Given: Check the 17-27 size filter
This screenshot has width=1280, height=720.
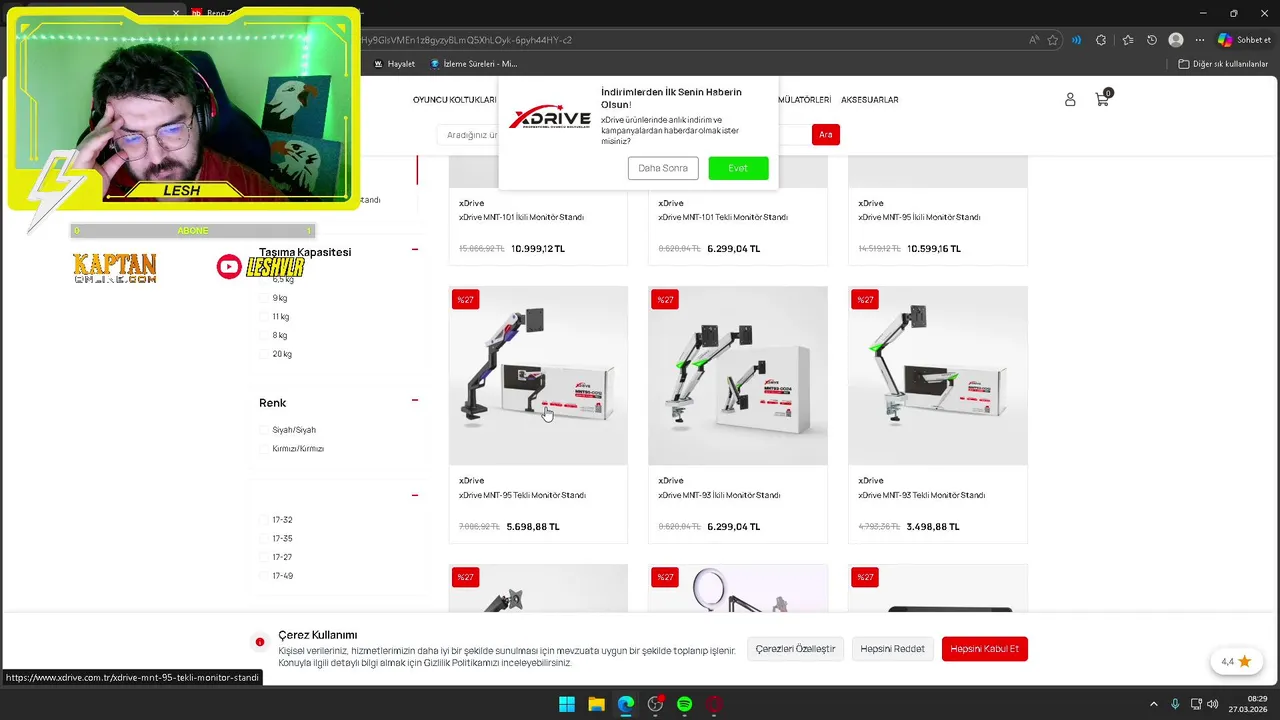Looking at the screenshot, I should (x=265, y=557).
